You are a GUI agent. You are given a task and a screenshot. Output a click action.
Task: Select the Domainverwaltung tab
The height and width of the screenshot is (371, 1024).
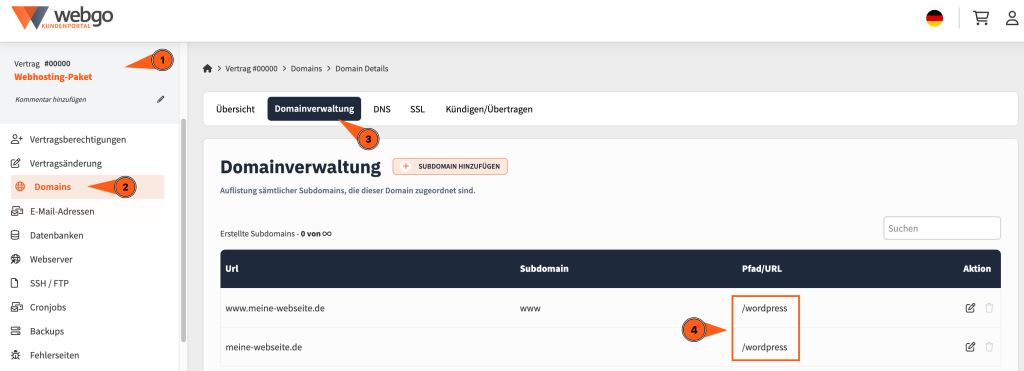tap(314, 109)
